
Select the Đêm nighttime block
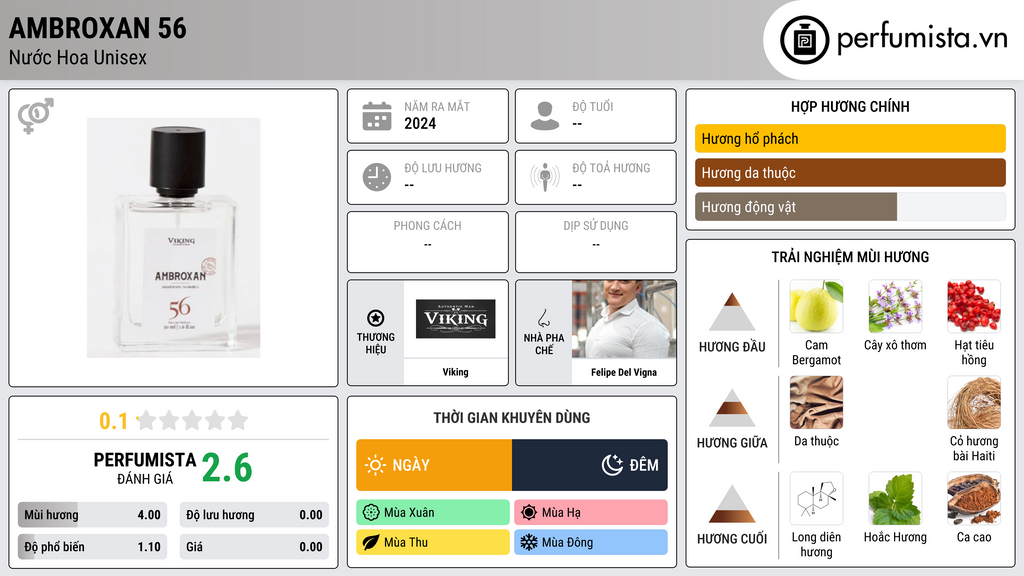pos(590,465)
